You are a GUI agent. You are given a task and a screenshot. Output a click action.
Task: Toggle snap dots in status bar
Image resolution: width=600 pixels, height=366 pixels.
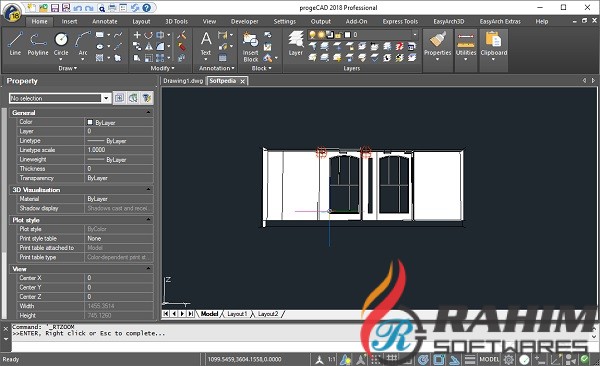[376, 359]
